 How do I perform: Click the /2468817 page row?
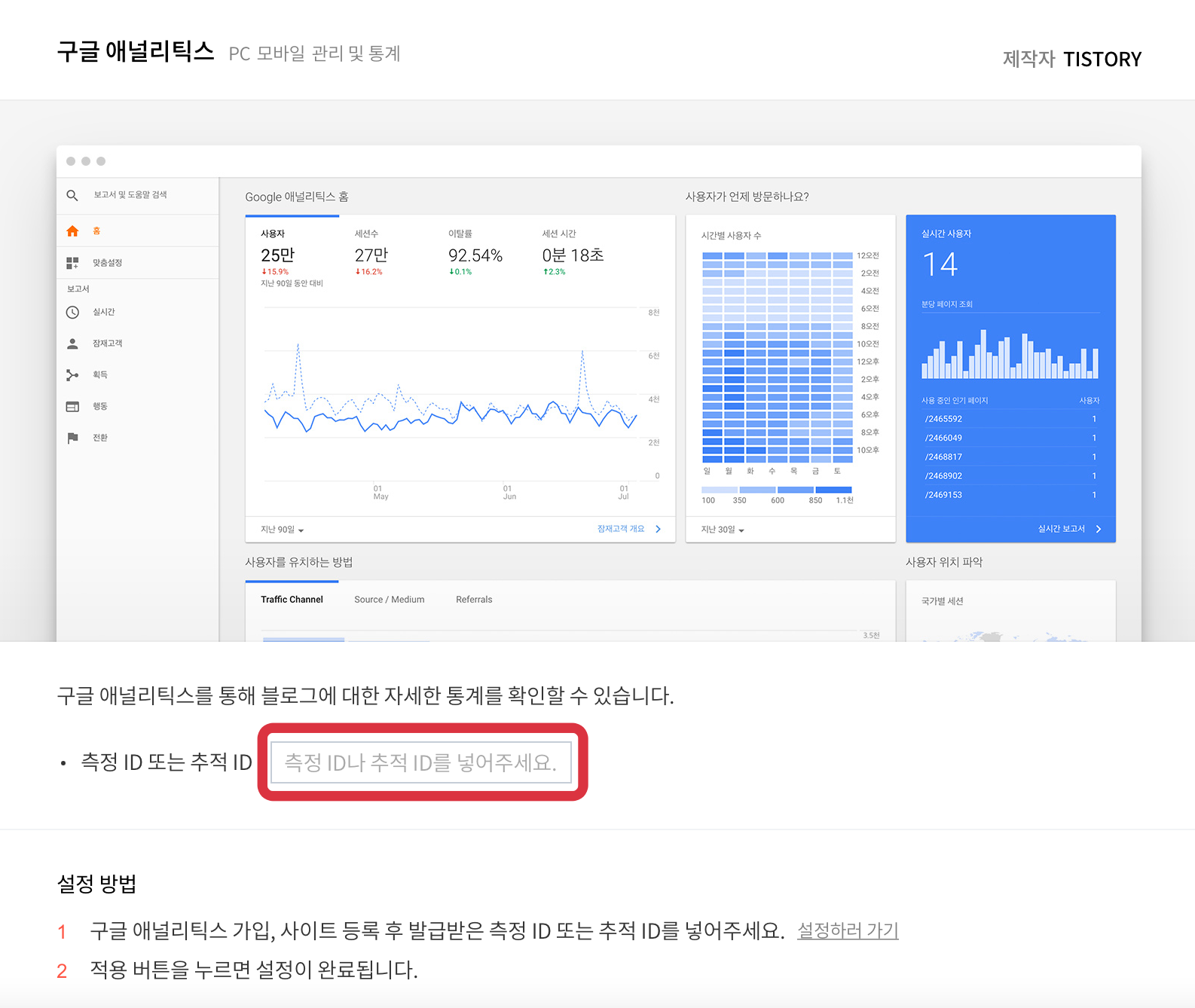click(1010, 457)
